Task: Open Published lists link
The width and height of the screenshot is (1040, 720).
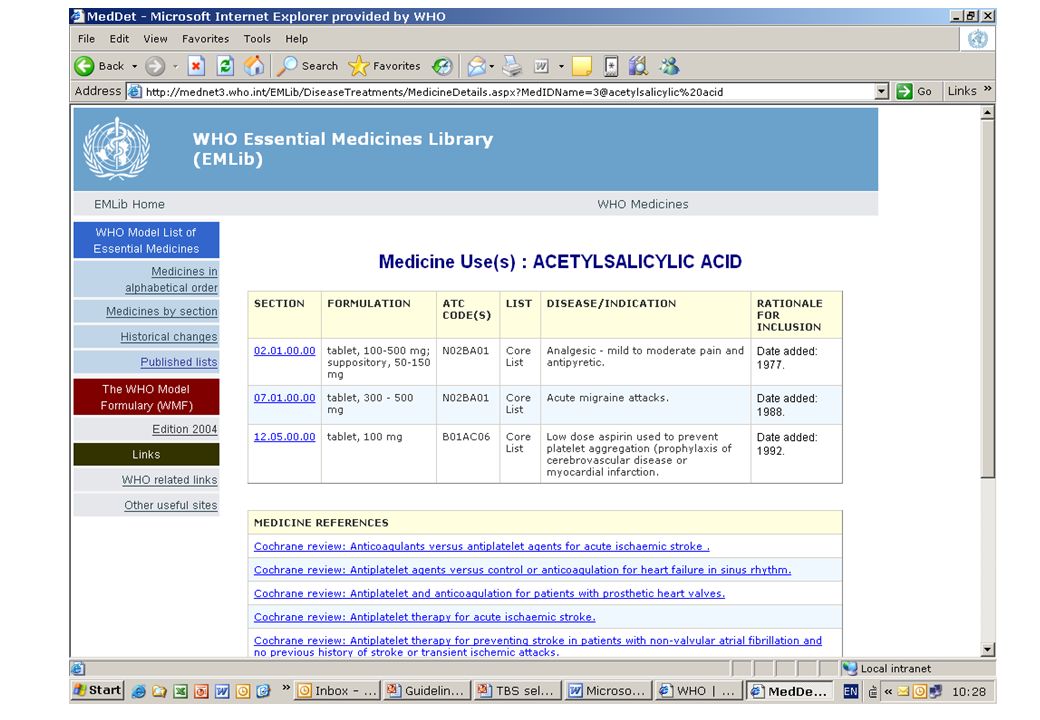Action: coord(178,361)
